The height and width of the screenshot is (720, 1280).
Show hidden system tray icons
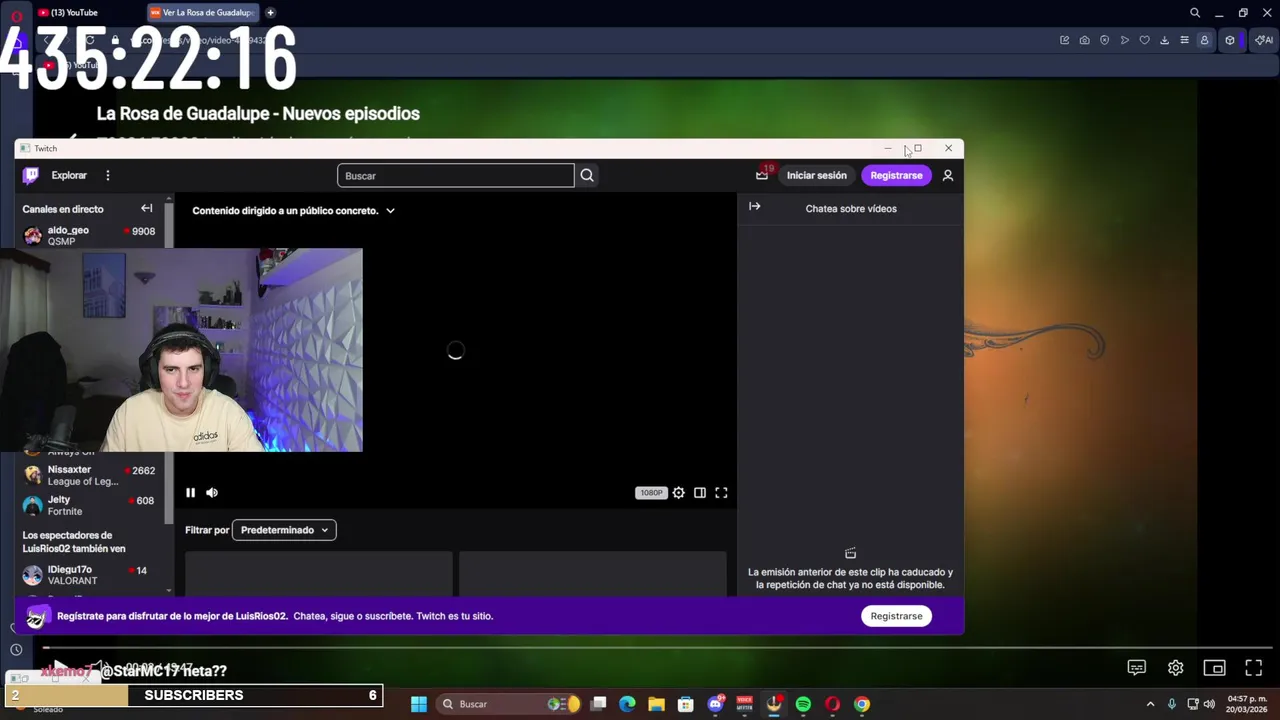pos(1150,704)
